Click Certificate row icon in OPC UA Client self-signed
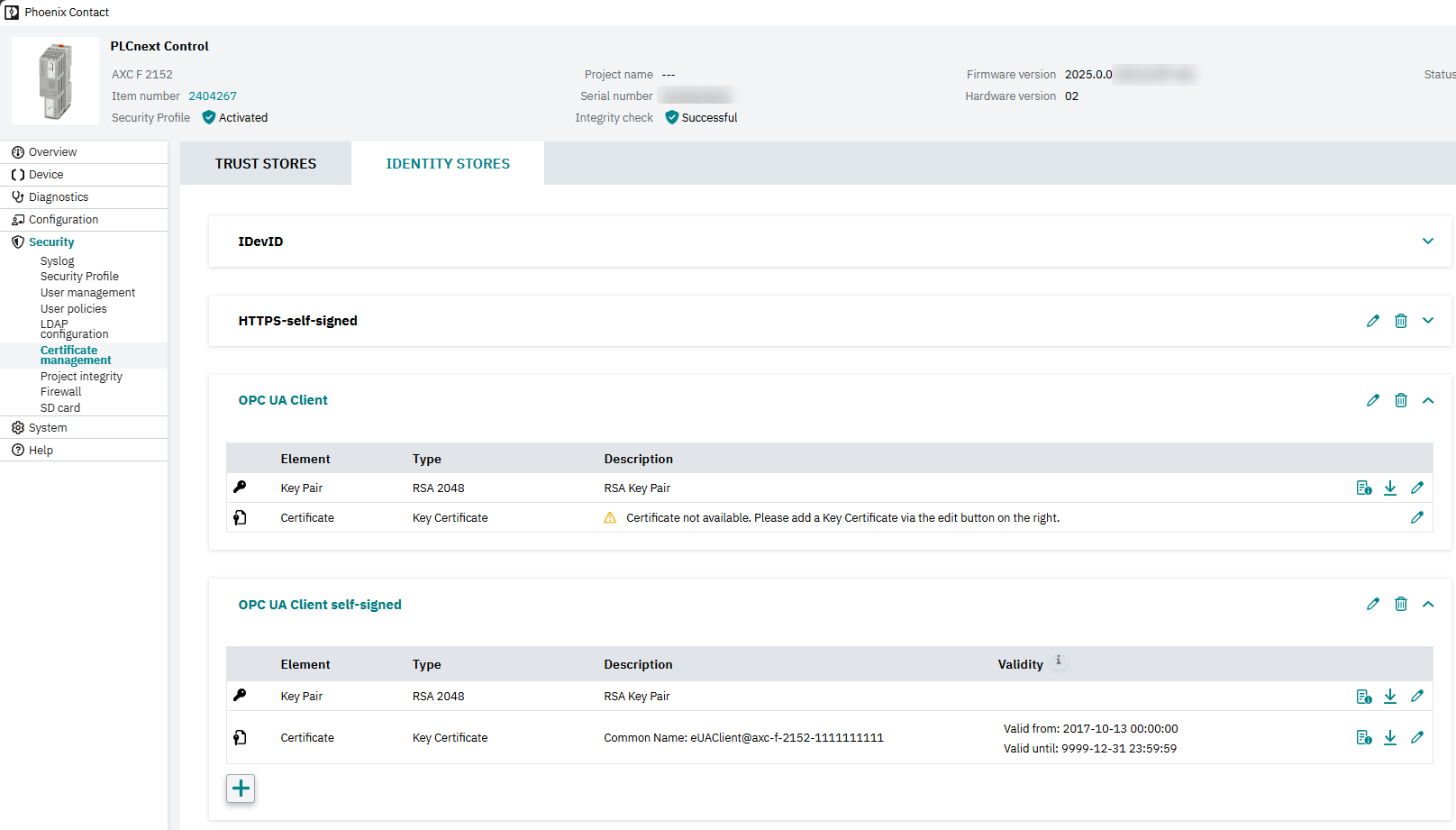This screenshot has height=830, width=1456. 240,737
